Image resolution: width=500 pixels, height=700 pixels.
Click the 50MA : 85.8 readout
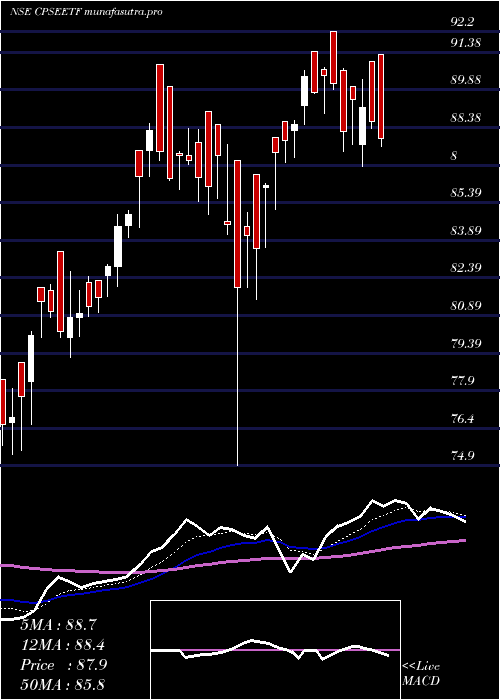(62, 684)
